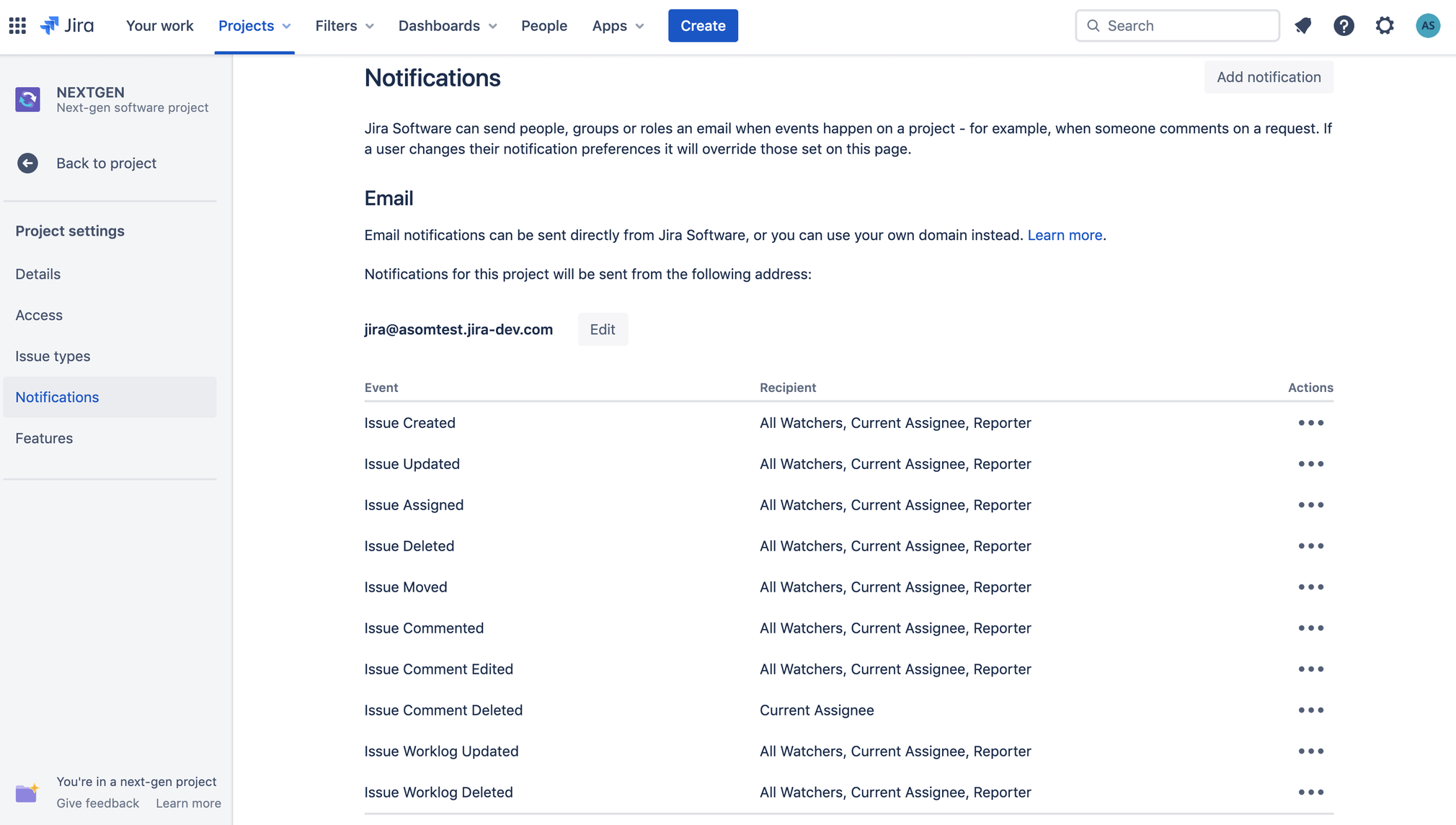Open three-dot menu for Issue Worklog Deleted
The width and height of the screenshot is (1456, 825).
tap(1310, 793)
